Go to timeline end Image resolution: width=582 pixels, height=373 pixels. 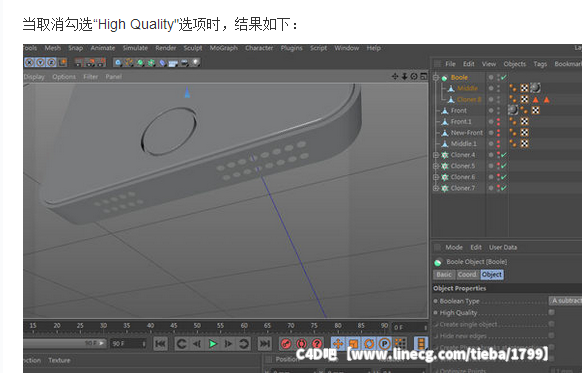tap(264, 344)
